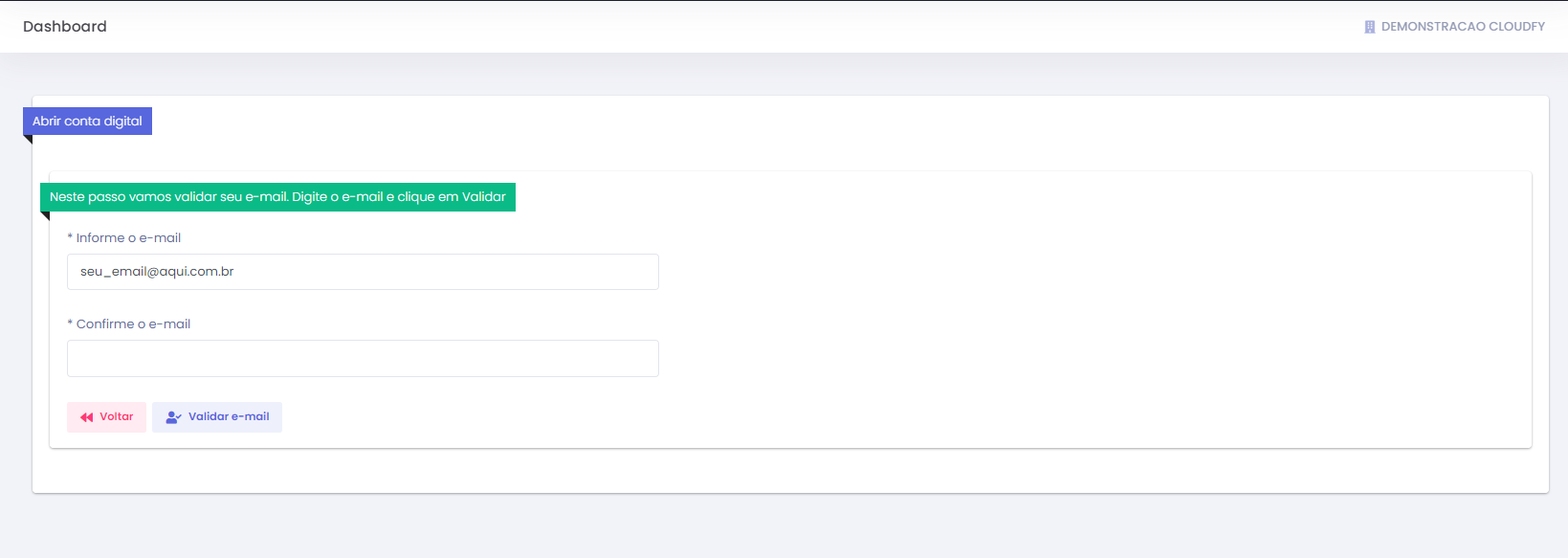Click the double-arrow rewind icon on Voltar
The width and height of the screenshot is (1568, 558).
point(87,417)
